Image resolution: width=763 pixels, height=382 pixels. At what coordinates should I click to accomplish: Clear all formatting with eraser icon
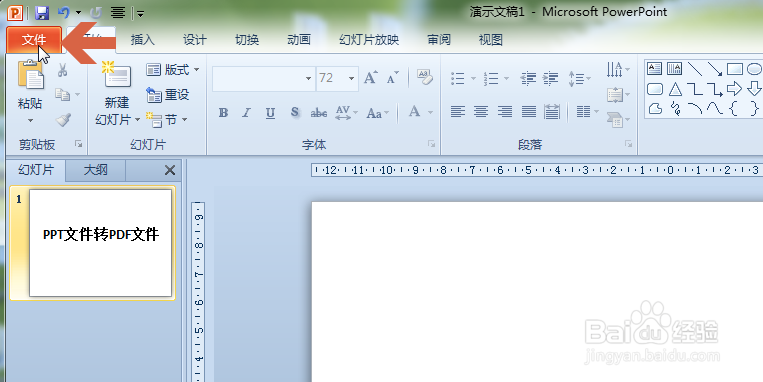(425, 77)
